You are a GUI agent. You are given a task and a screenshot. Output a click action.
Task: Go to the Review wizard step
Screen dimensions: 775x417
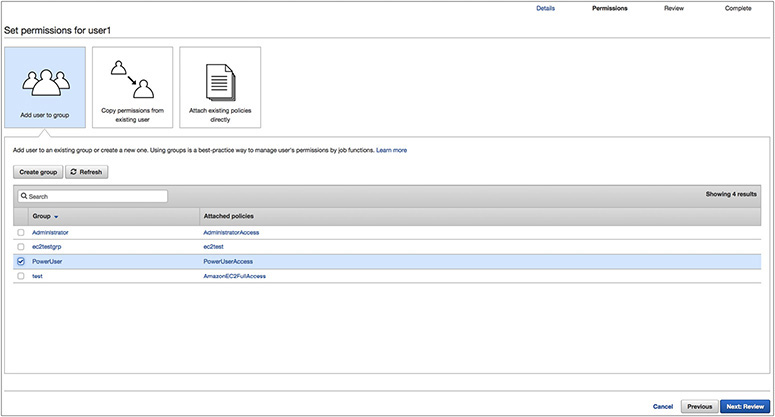pyautogui.click(x=674, y=8)
